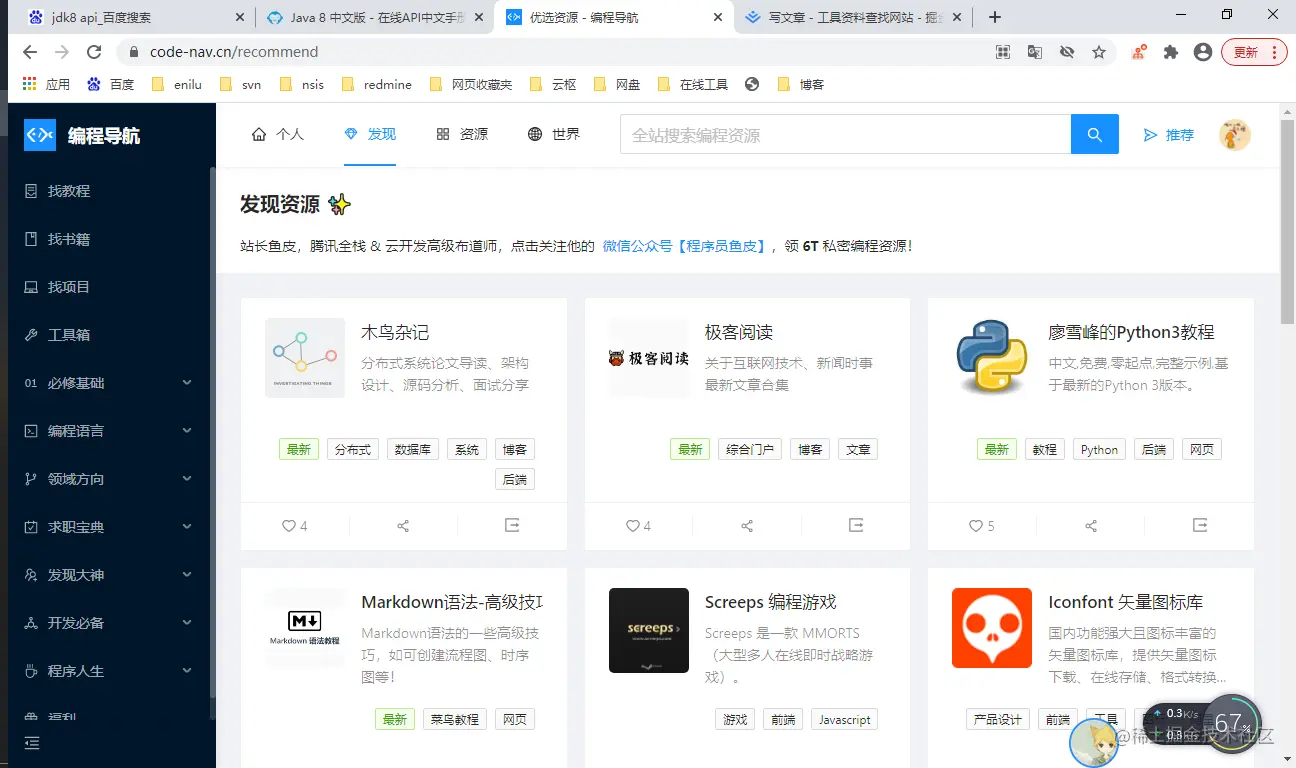
Task: Open the user avatar in the header
Action: tap(1235, 135)
